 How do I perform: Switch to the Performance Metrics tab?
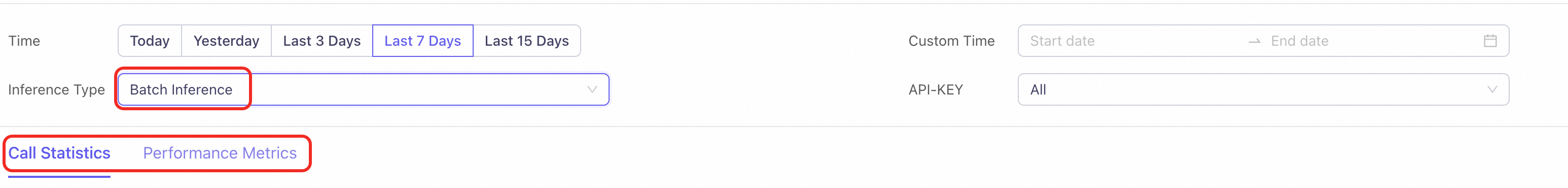click(220, 153)
